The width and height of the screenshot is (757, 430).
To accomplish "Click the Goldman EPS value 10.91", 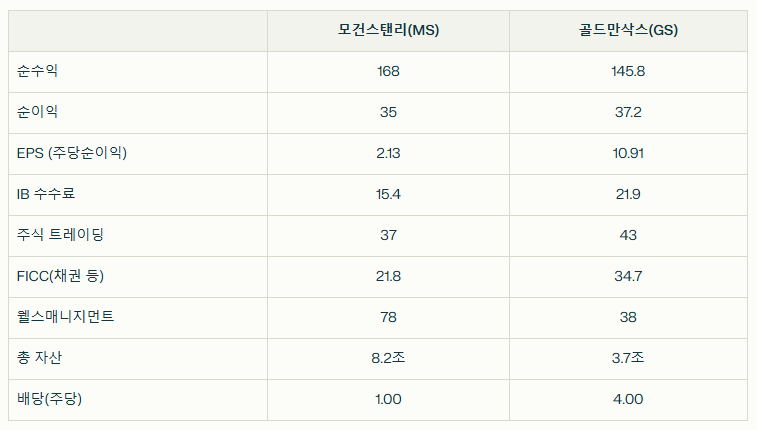I will (x=628, y=153).
